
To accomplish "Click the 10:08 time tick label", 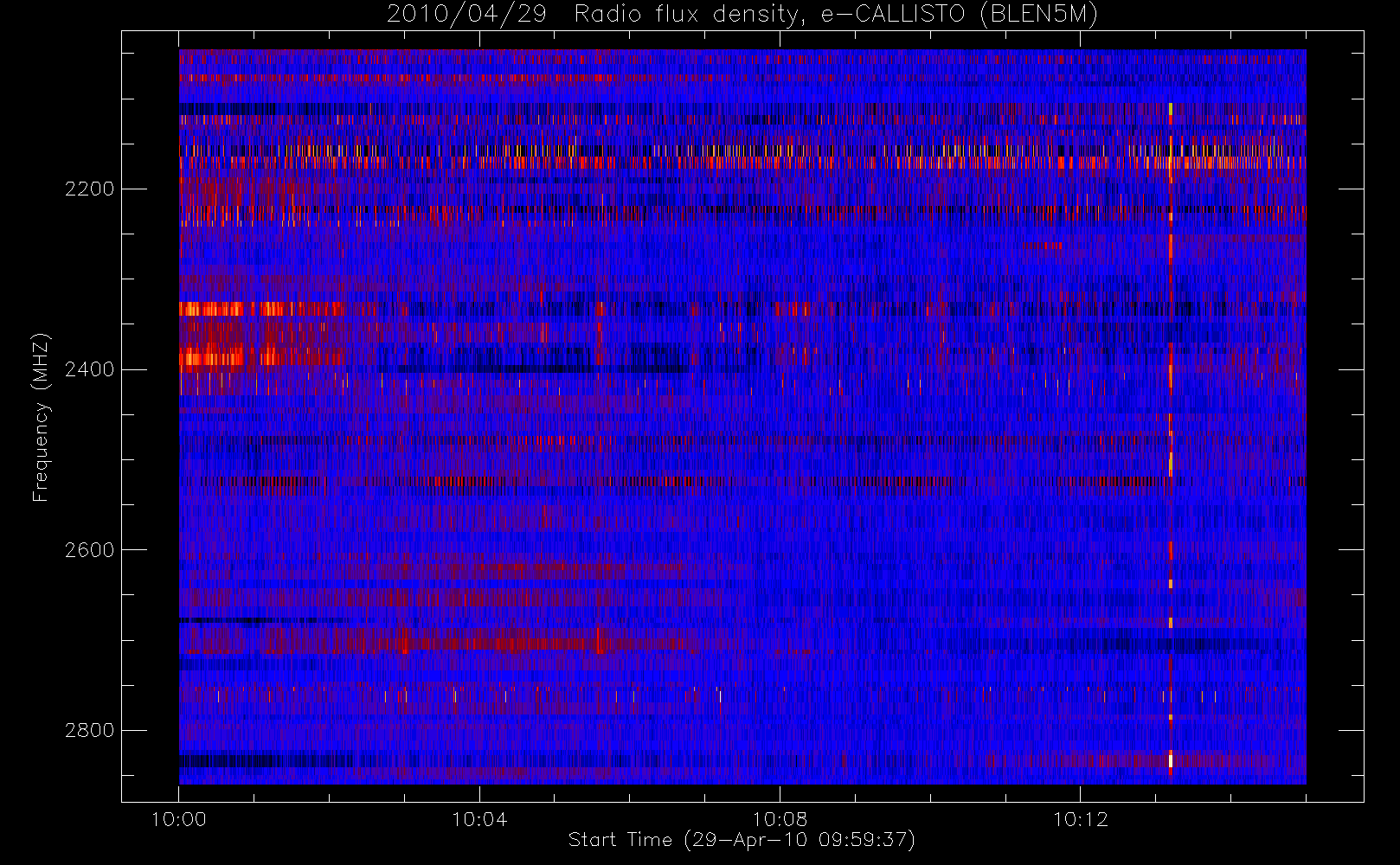I will 780,819.
